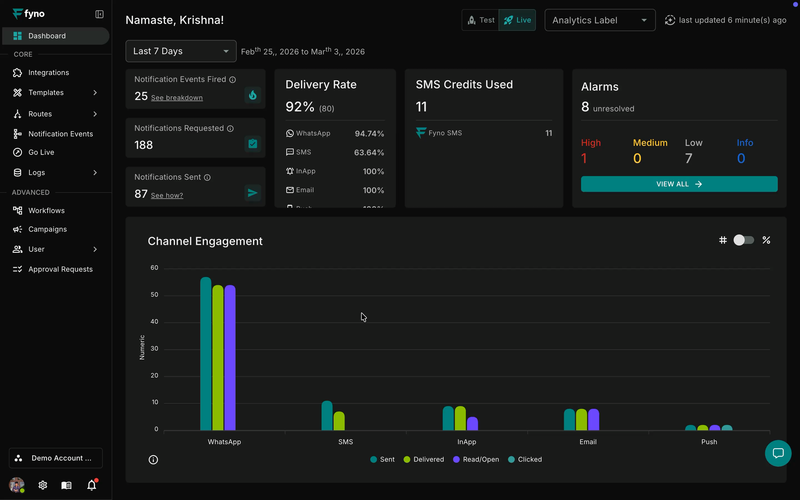800x500 pixels.
Task: Toggle the Delivered legend color swatch
Action: [407, 460]
